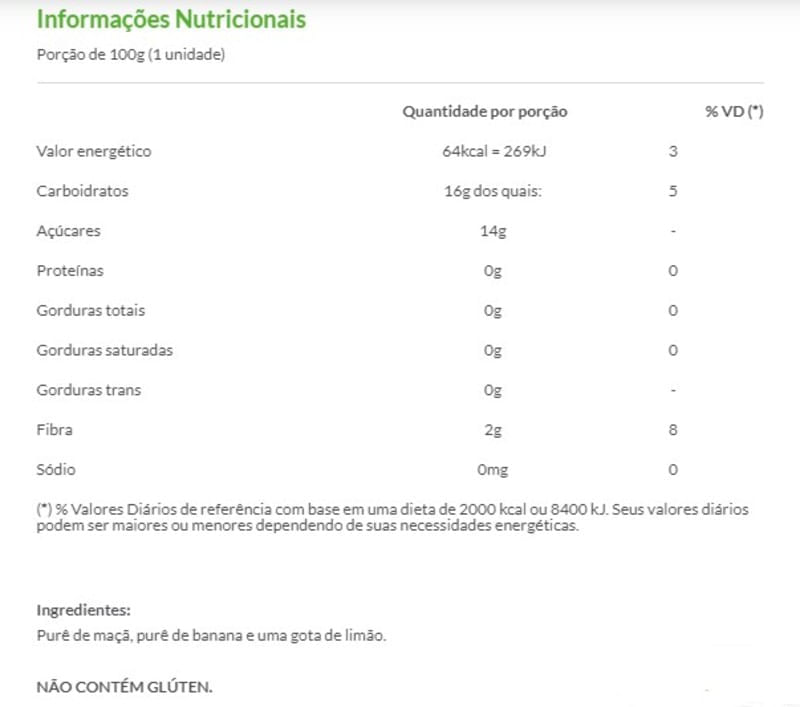The height and width of the screenshot is (707, 800).
Task: Click the % VD (*) column header
Action: (x=734, y=112)
